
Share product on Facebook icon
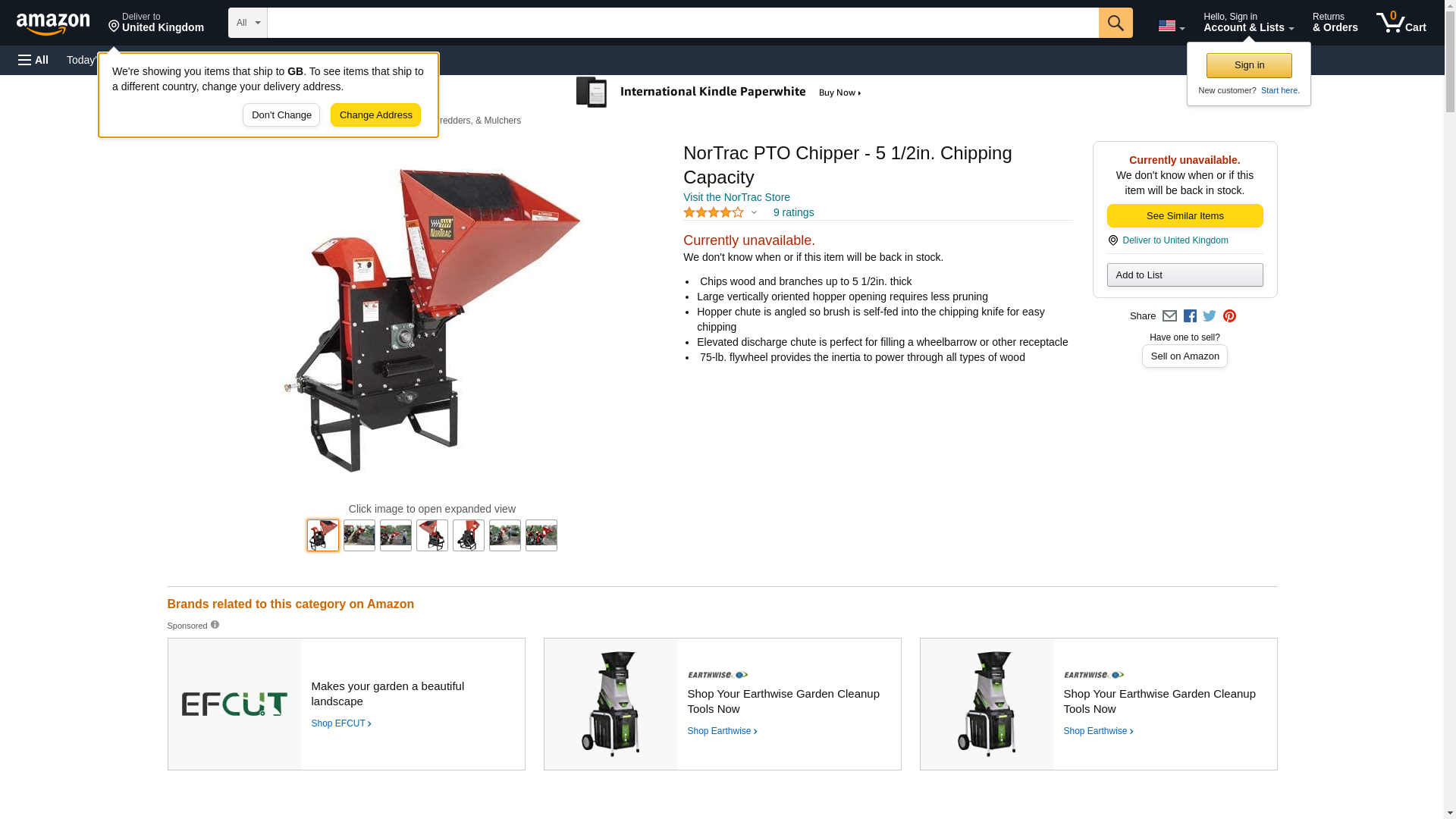coord(1190,316)
